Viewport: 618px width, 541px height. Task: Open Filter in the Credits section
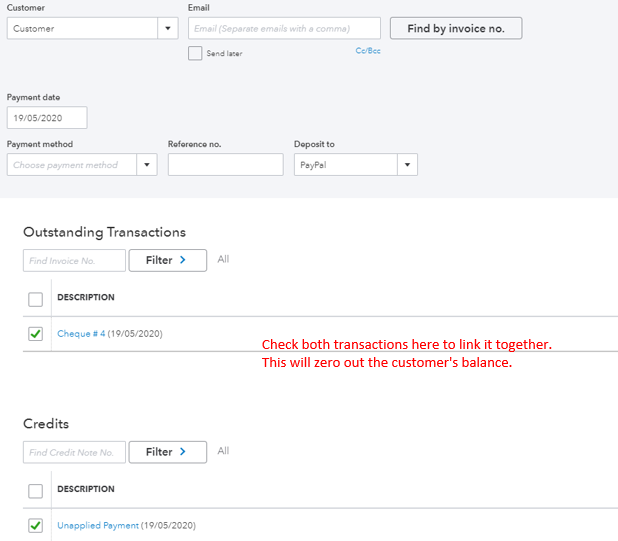pos(167,452)
